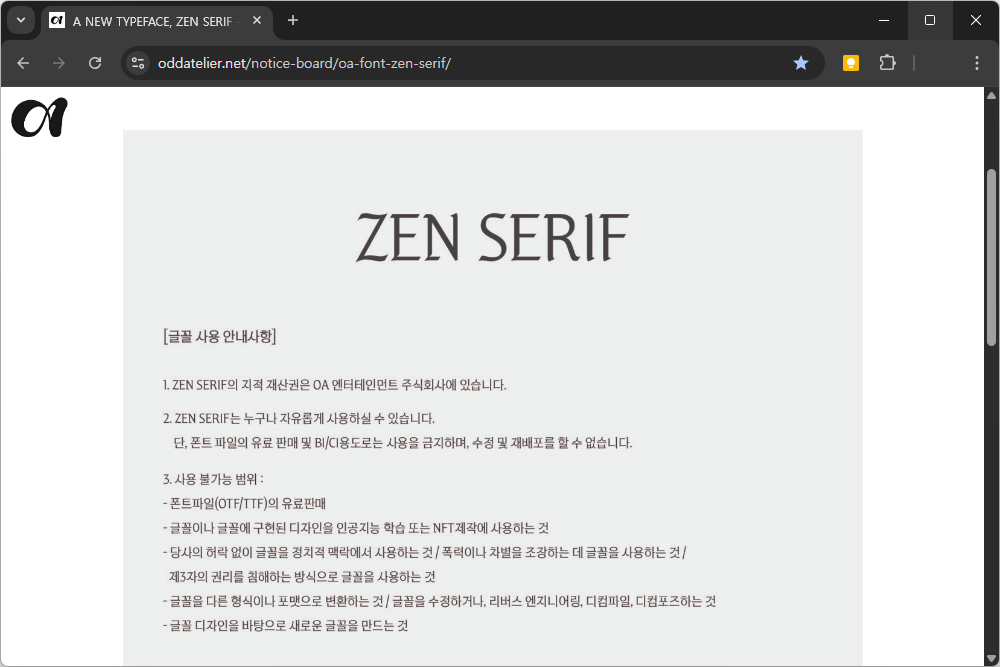Open the Chrome three-dot menu

[x=976, y=63]
